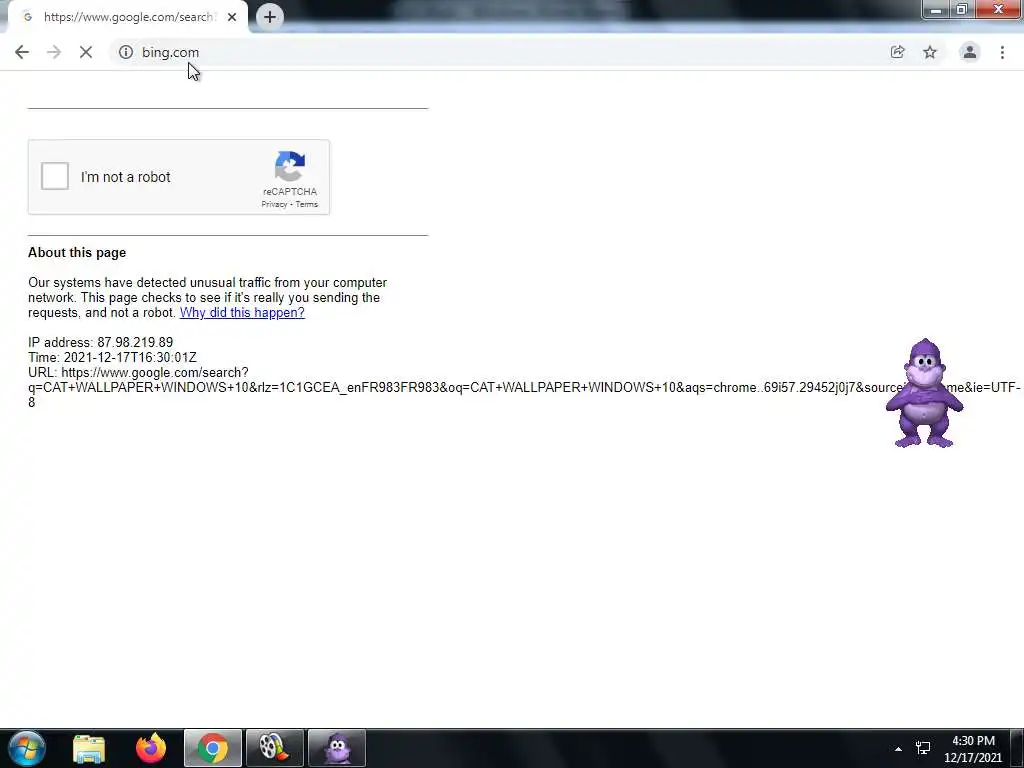Screen dimensions: 1024x768
Task: Switch to Chrome in the taskbar
Action: [213, 748]
